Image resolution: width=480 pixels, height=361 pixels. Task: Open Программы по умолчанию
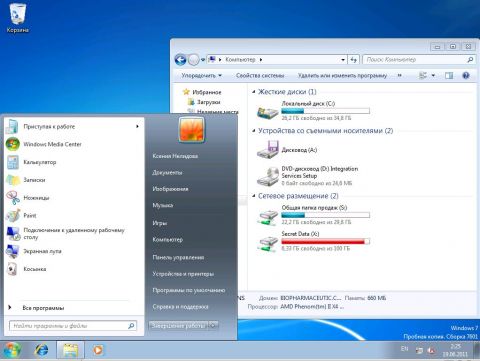coord(189,290)
